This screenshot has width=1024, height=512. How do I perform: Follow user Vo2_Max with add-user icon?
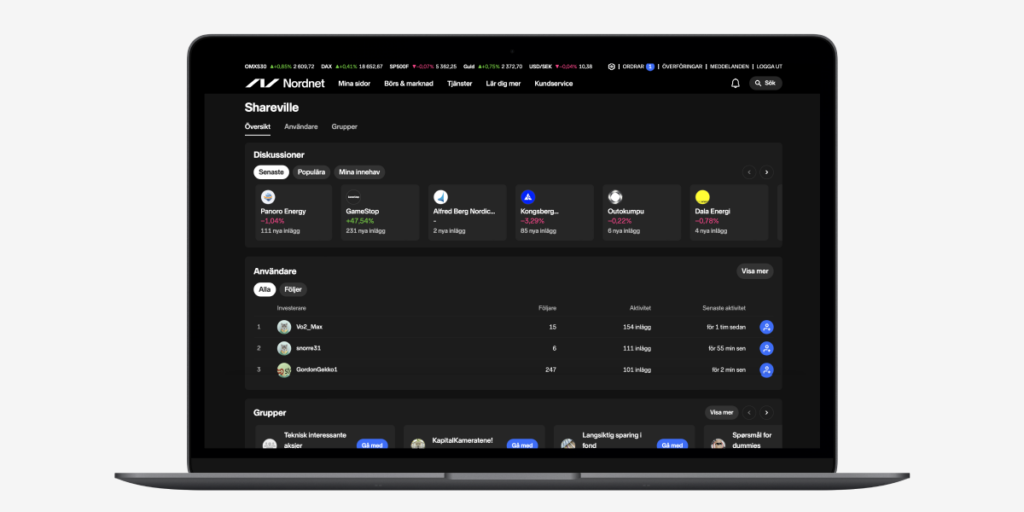tap(767, 327)
